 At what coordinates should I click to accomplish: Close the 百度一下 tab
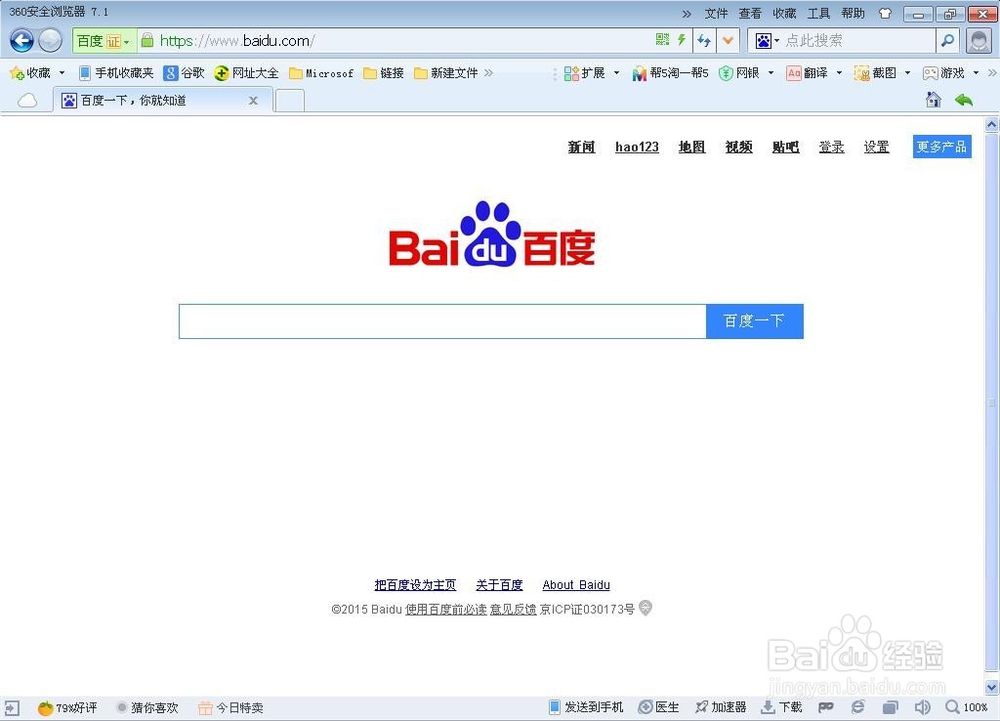click(x=253, y=101)
